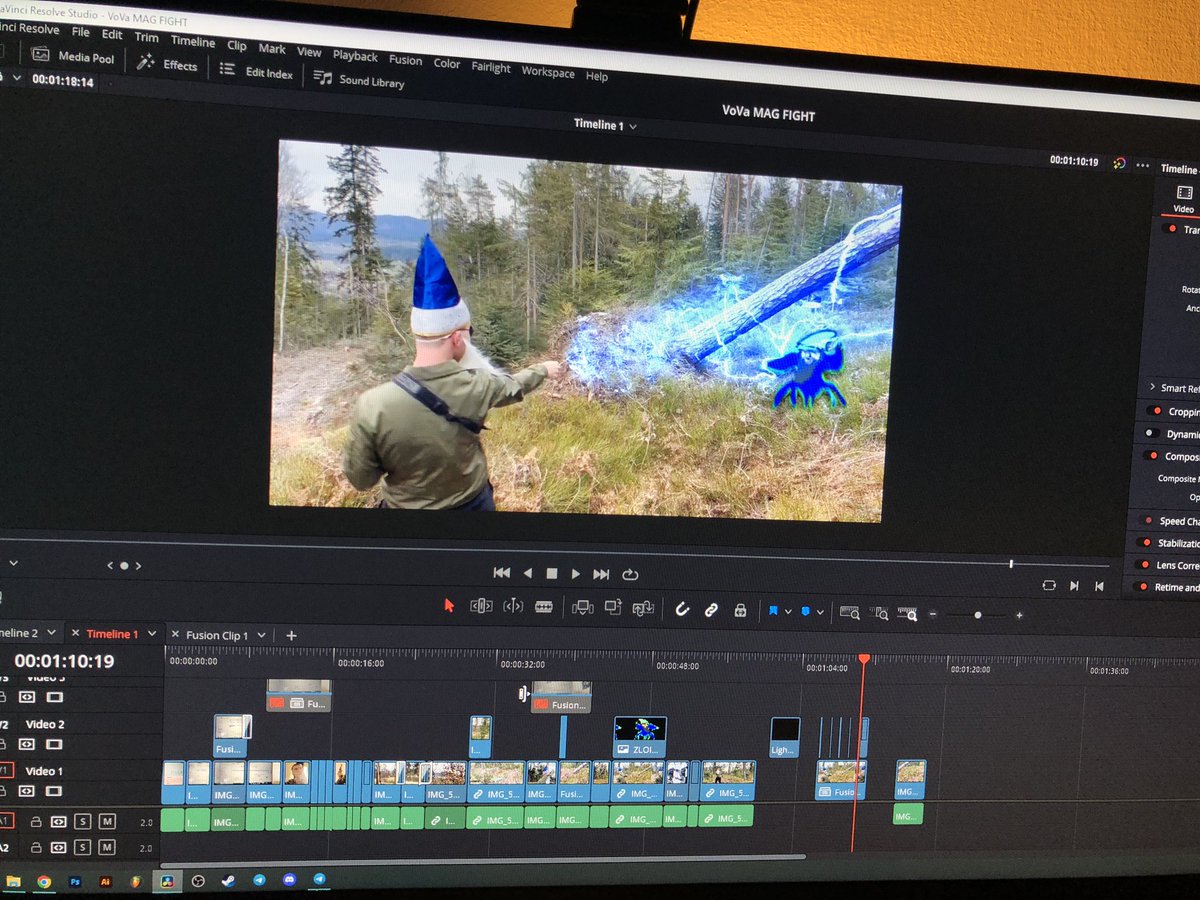Mute audio track A1 with M button

tap(107, 822)
